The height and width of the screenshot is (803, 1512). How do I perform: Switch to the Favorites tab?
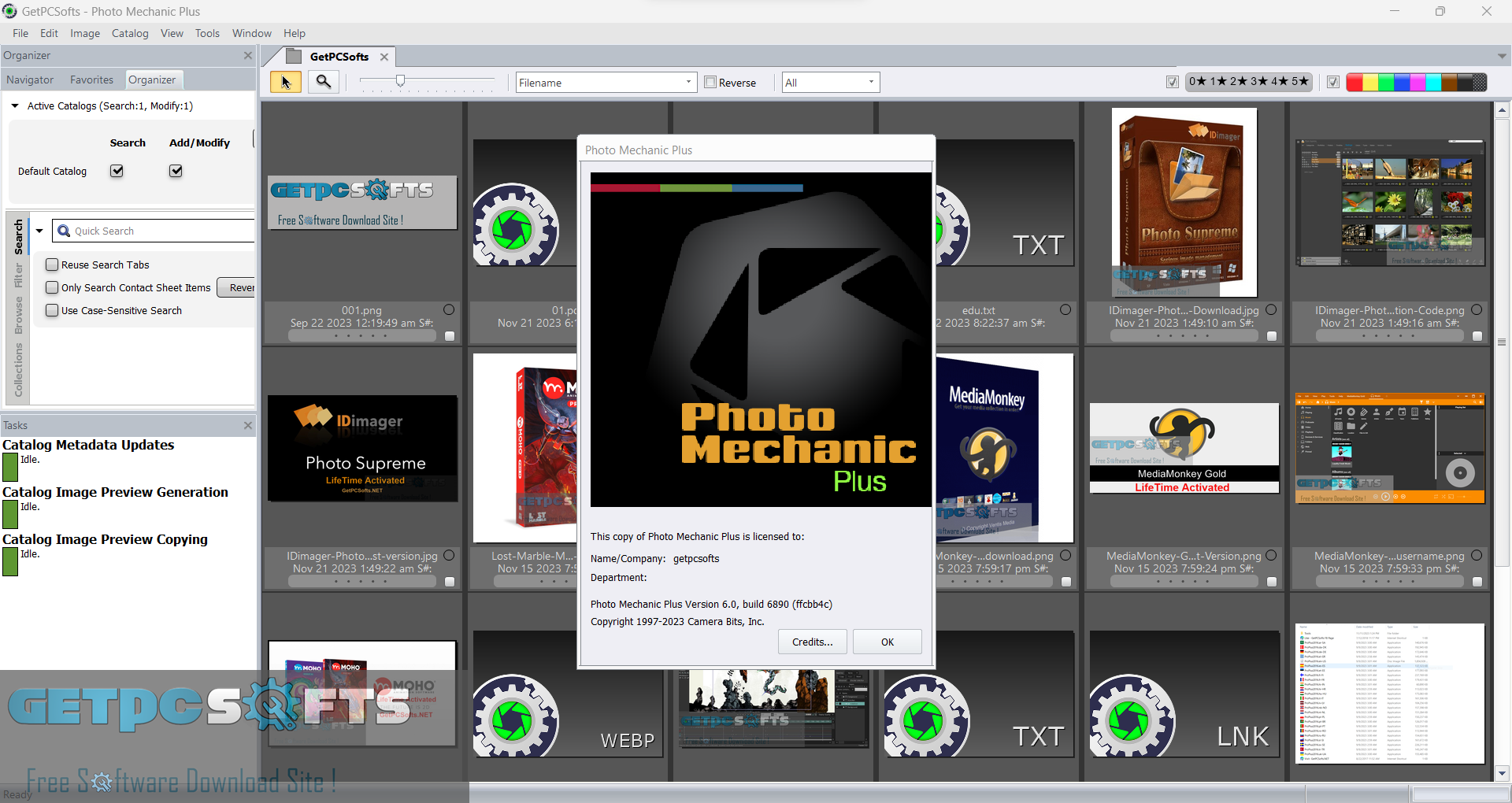pos(91,80)
